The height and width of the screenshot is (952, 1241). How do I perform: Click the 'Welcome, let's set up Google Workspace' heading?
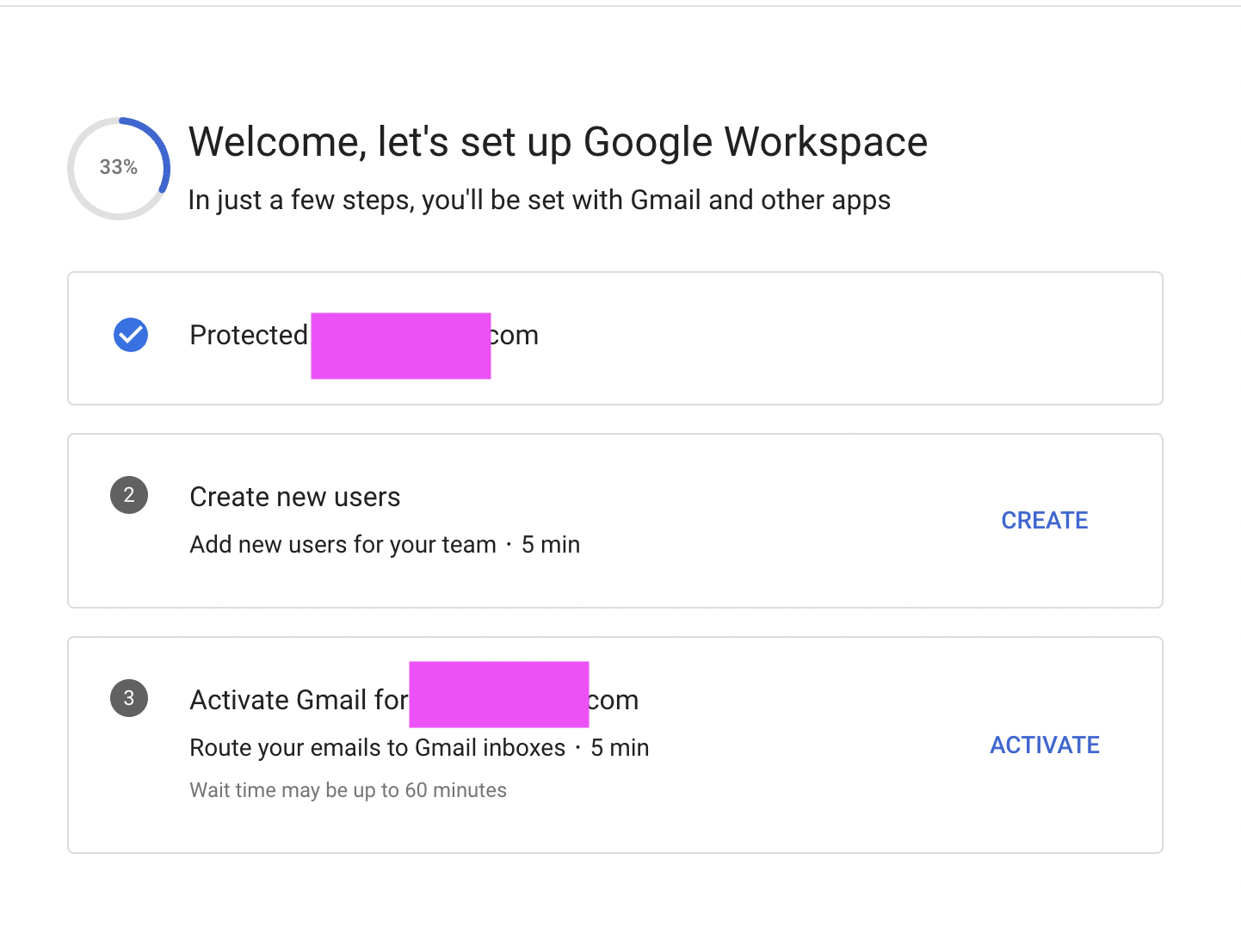click(558, 142)
